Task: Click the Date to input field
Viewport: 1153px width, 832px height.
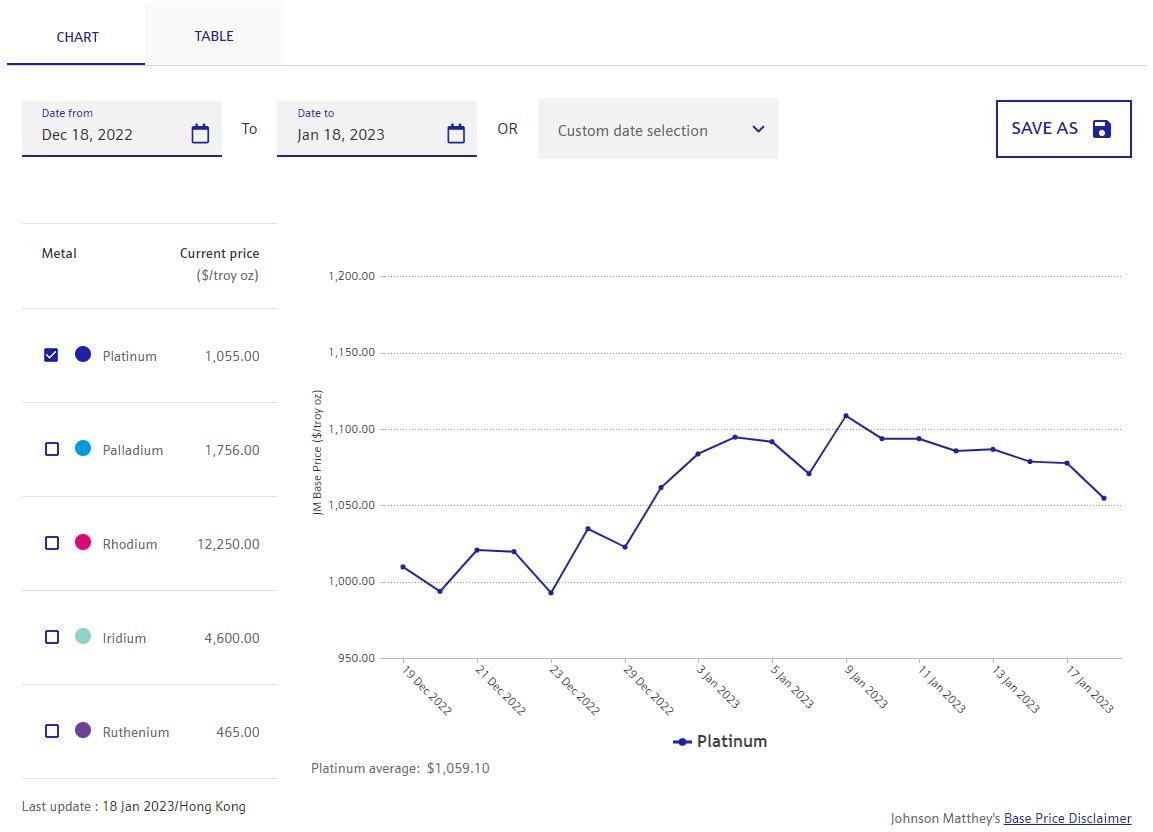Action: [x=365, y=134]
